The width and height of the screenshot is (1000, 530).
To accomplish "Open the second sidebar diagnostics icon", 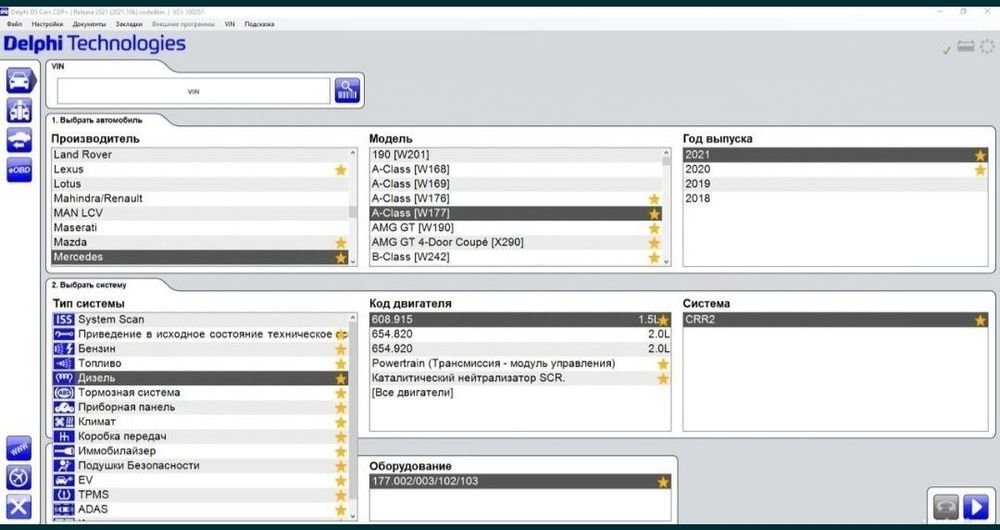I will [x=19, y=110].
